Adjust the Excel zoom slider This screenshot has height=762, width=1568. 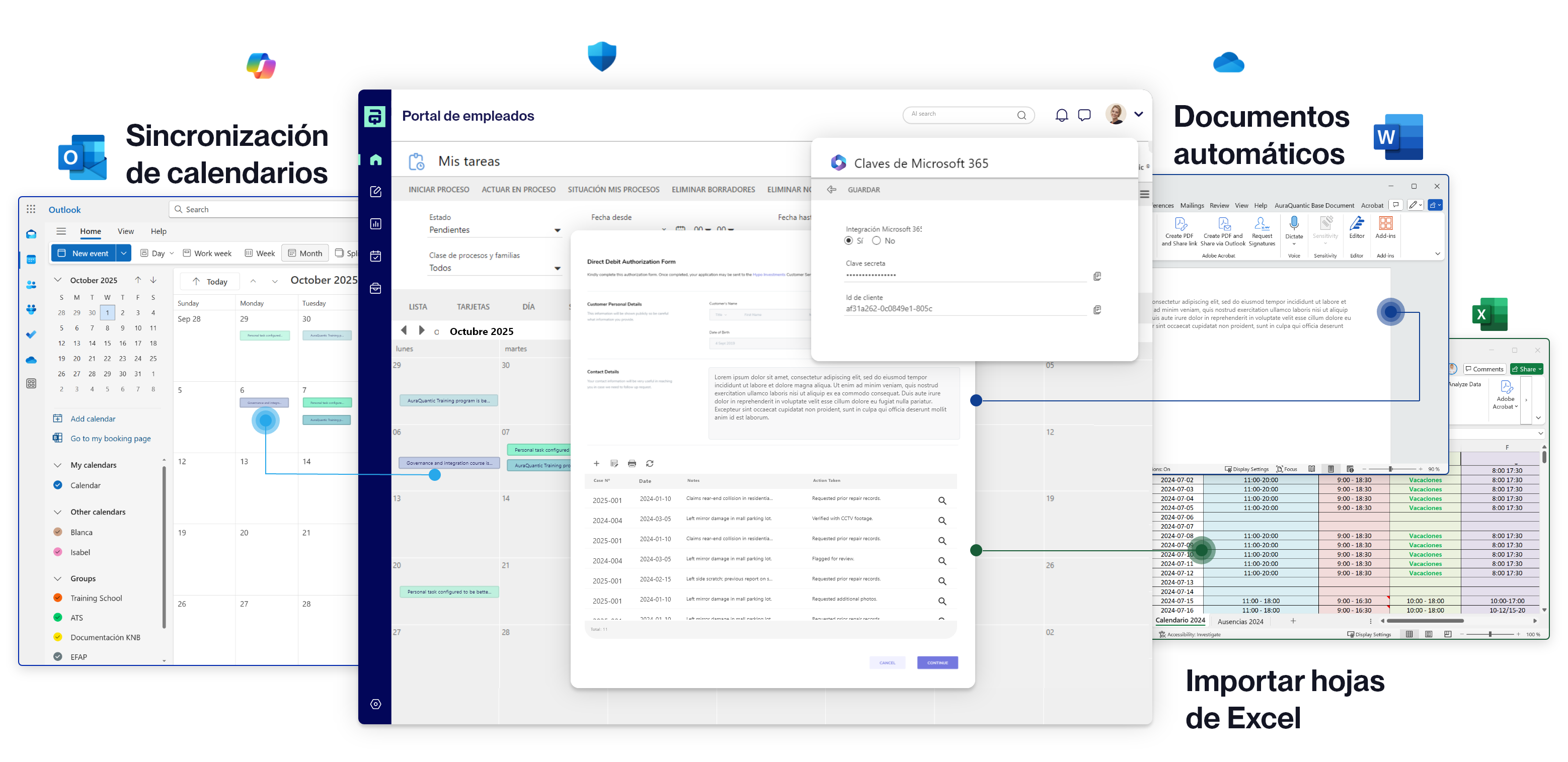tap(1489, 634)
